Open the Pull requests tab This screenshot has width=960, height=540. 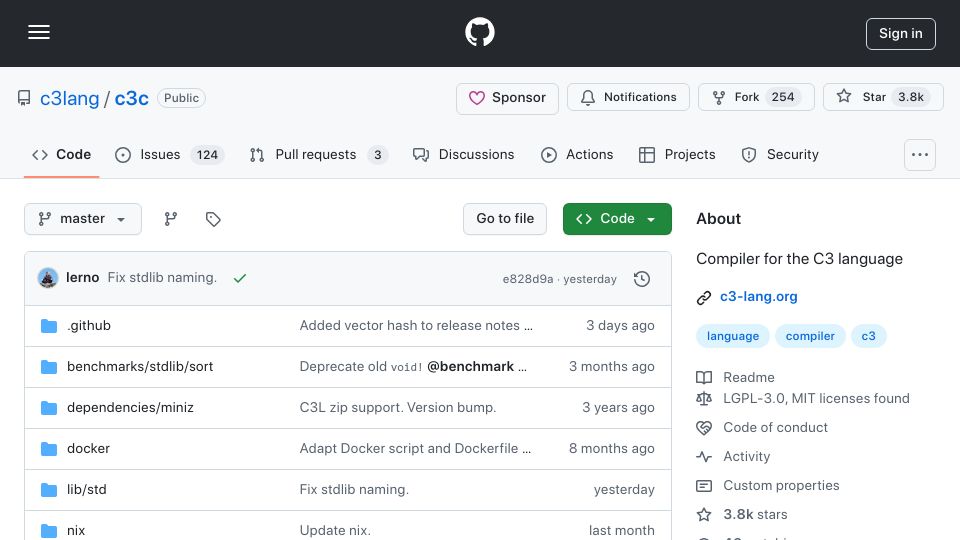point(318,155)
